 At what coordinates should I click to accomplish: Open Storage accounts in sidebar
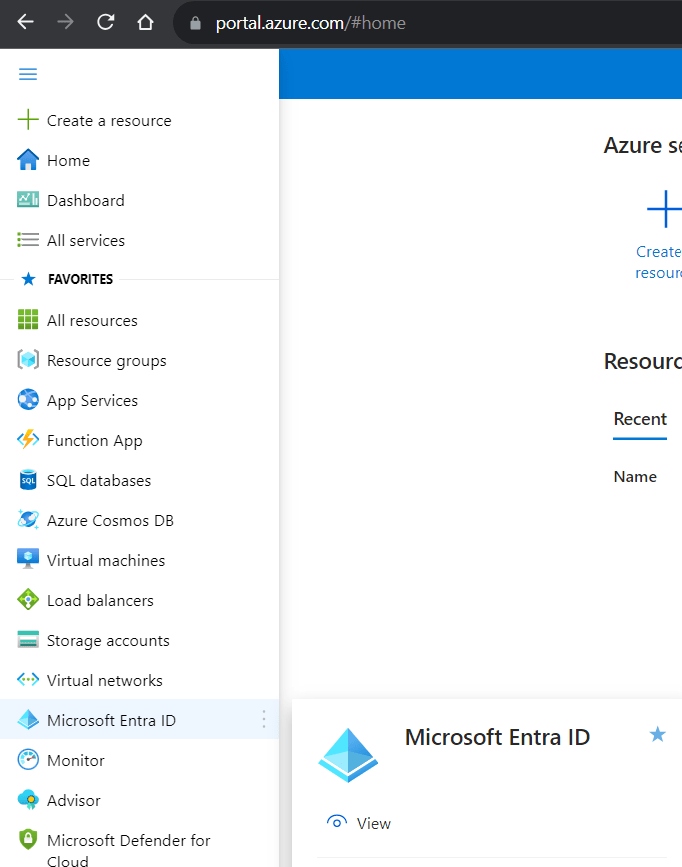click(x=108, y=640)
